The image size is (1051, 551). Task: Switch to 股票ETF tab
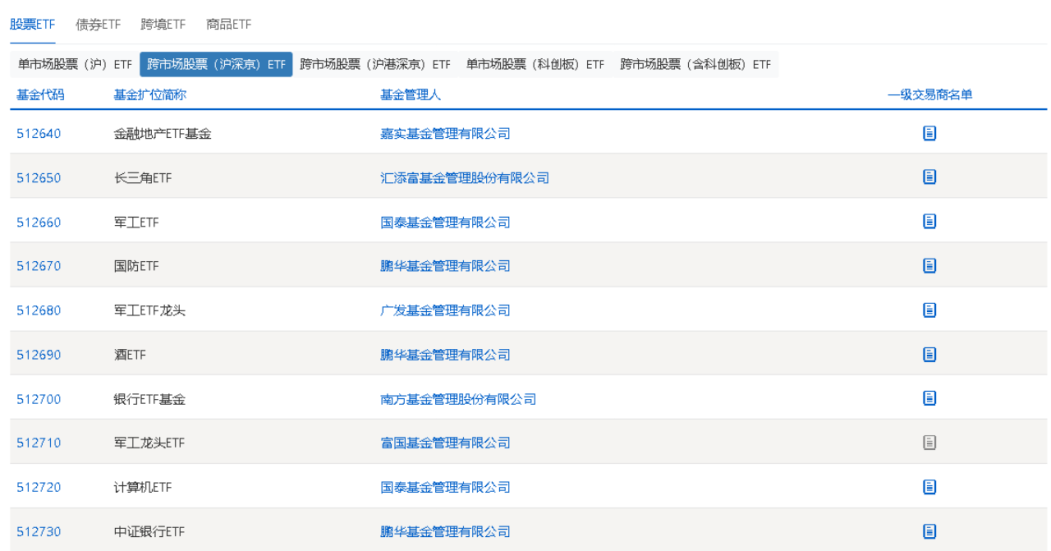(x=32, y=24)
